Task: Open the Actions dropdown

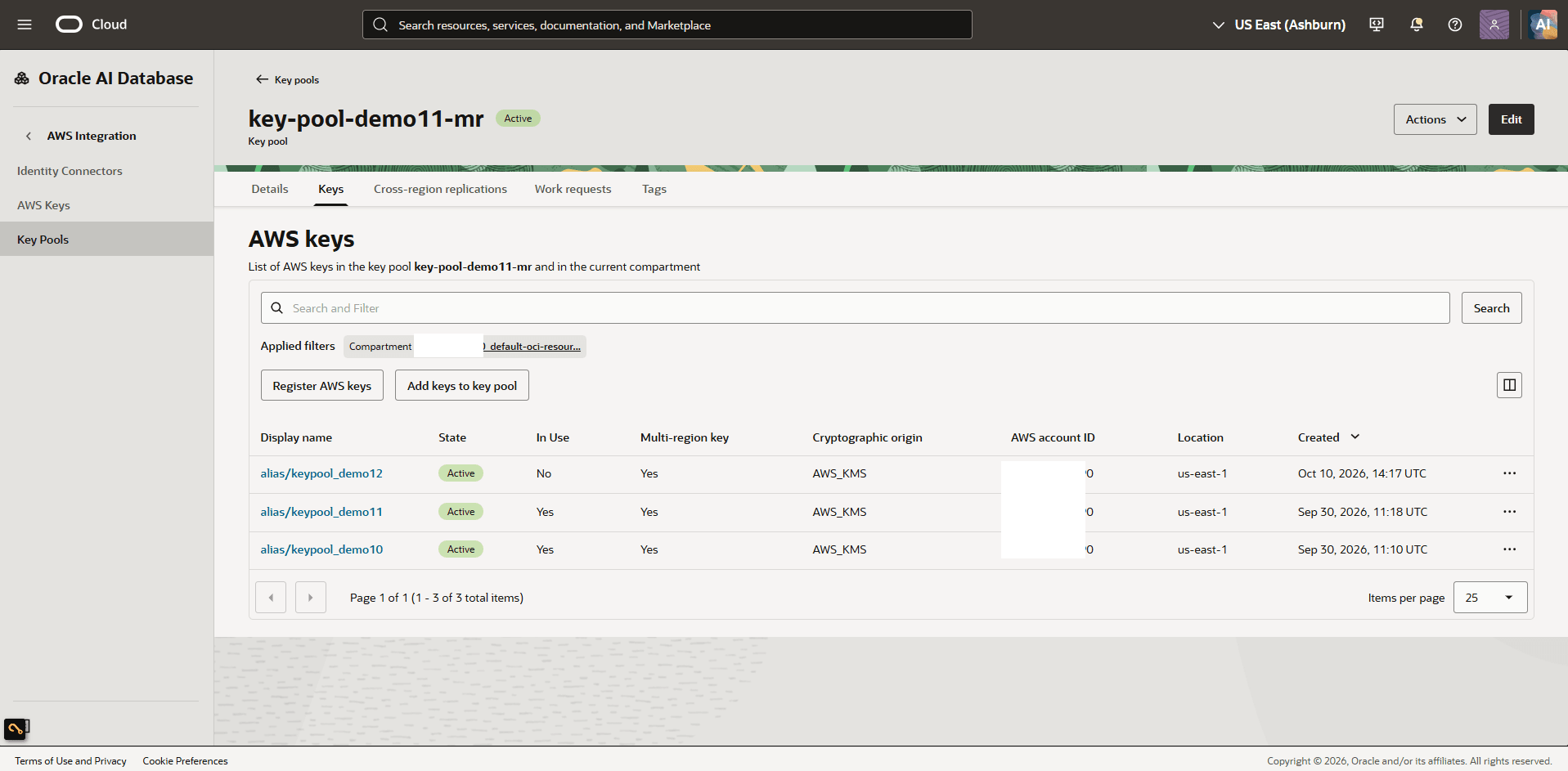Action: pyautogui.click(x=1435, y=119)
